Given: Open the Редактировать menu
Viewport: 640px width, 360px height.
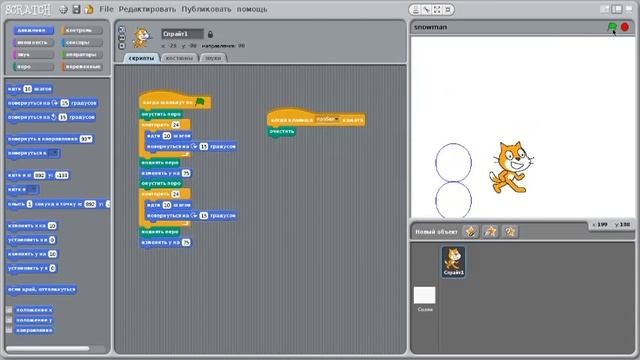Looking at the screenshot, I should (147, 9).
